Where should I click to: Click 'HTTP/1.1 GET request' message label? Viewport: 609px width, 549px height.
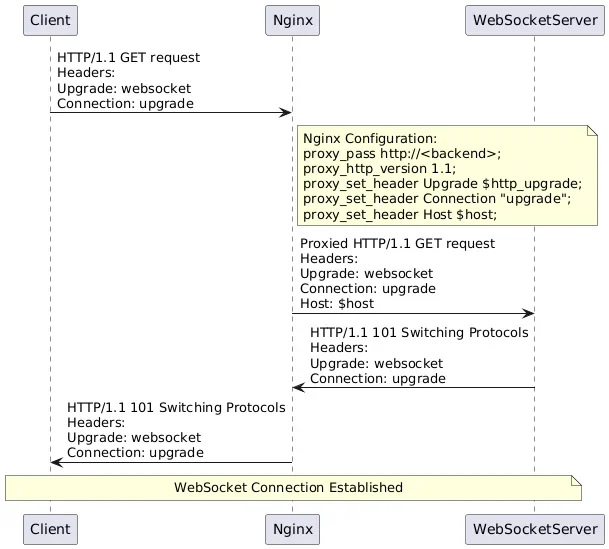[128, 57]
